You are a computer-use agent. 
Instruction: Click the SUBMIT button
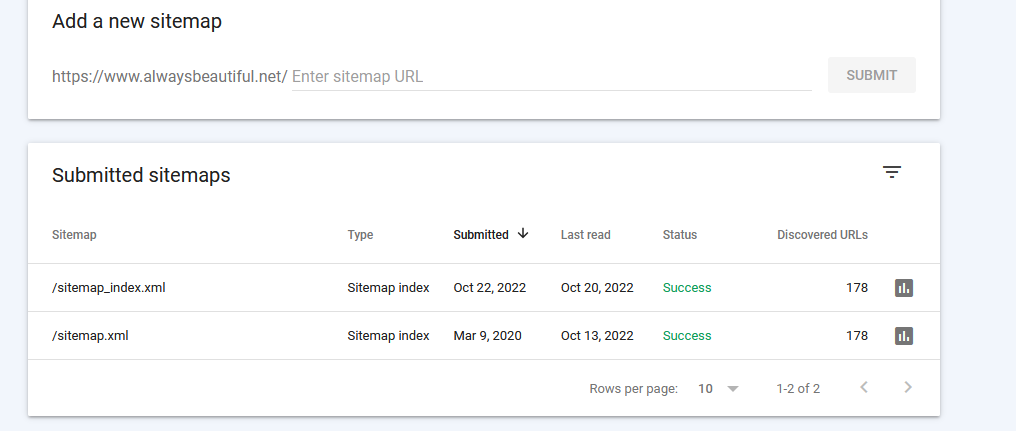coord(872,75)
